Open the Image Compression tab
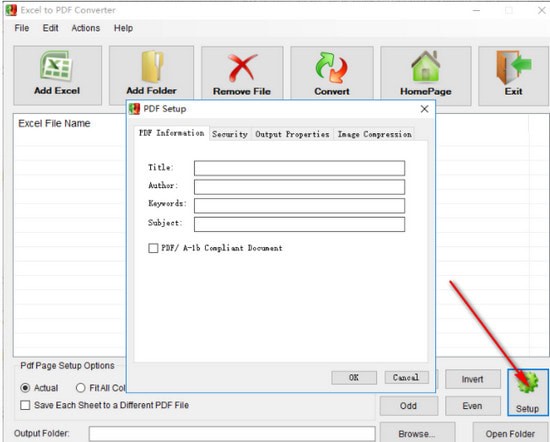The height and width of the screenshot is (442, 550). [374, 134]
